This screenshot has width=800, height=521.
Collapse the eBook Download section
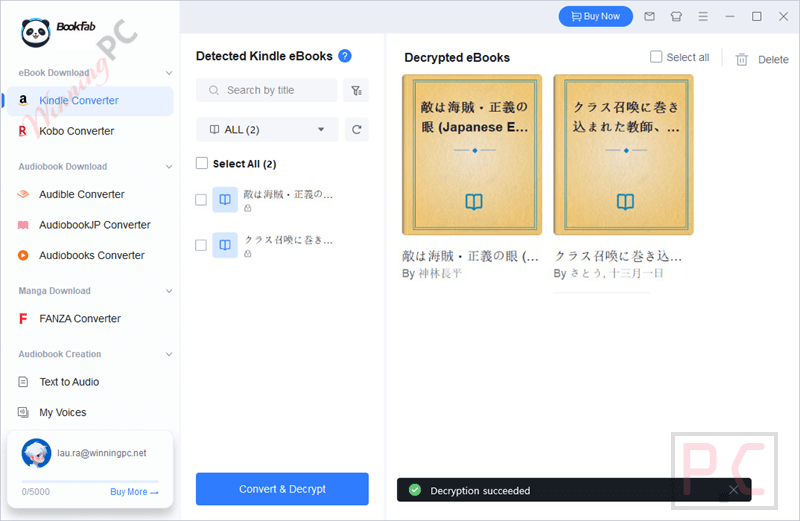coord(169,73)
